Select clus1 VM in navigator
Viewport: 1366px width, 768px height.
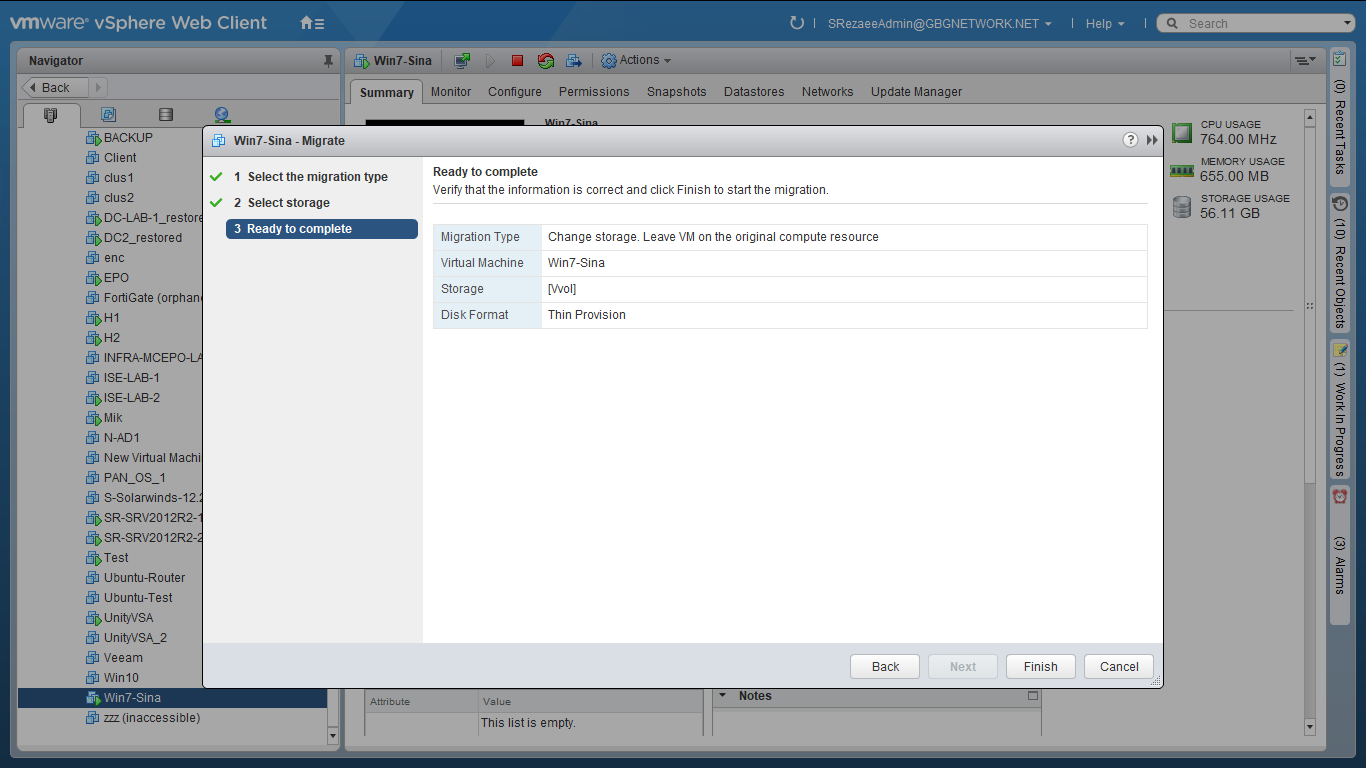click(118, 178)
